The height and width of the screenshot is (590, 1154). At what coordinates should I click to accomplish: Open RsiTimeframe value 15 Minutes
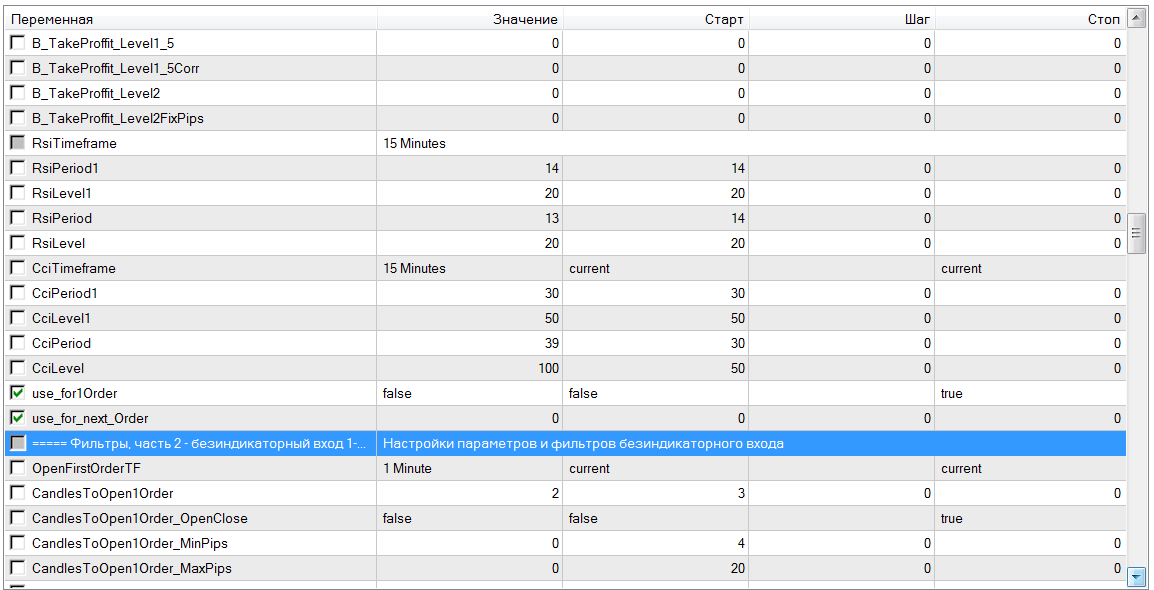point(414,143)
